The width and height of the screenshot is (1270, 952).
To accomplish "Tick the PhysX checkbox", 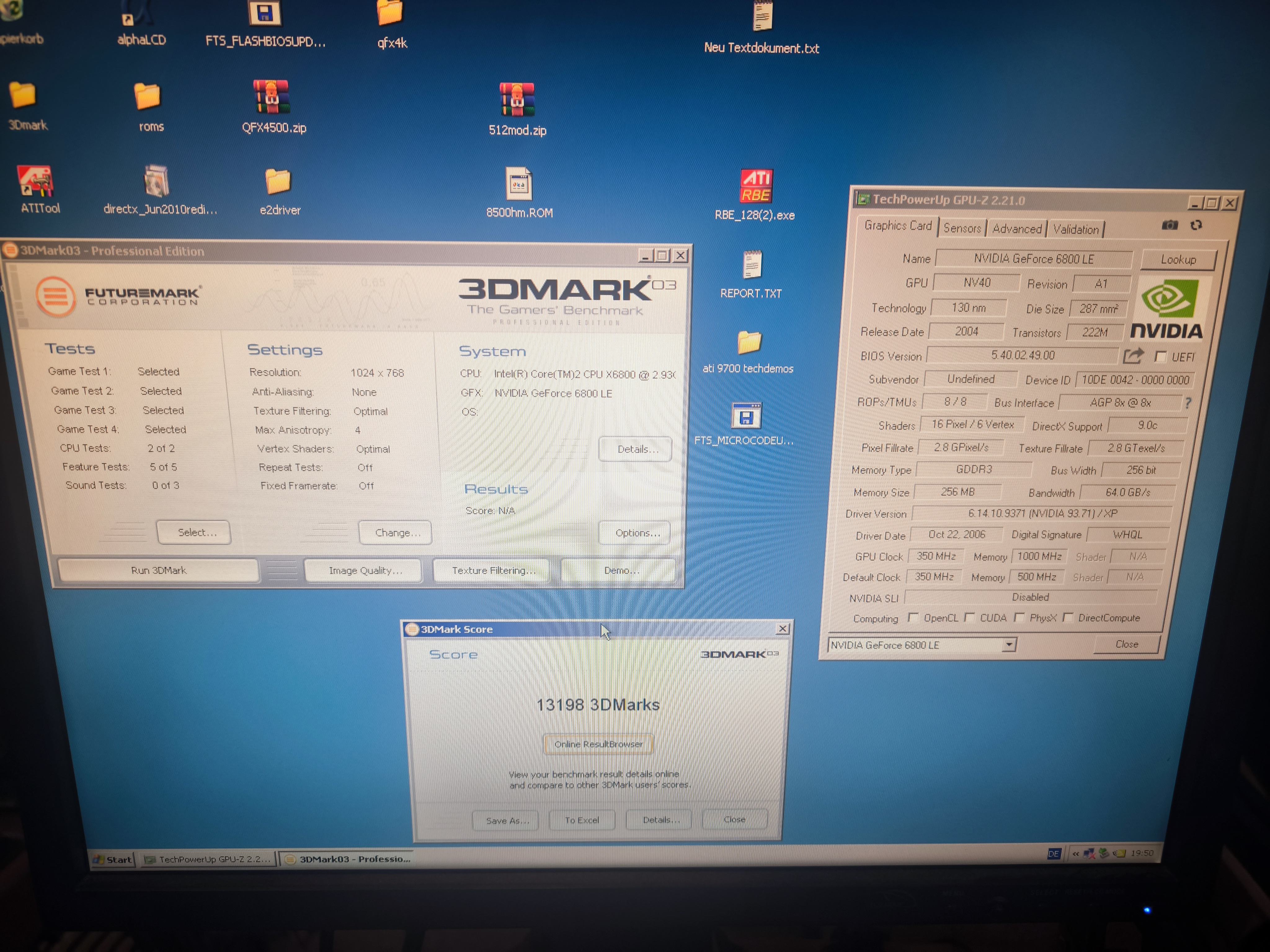I will click(x=1019, y=617).
